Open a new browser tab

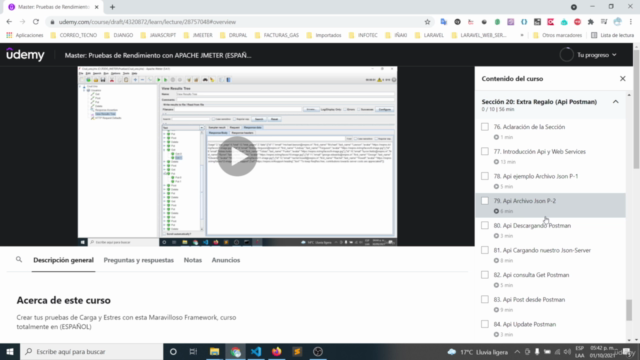(x=112, y=7)
